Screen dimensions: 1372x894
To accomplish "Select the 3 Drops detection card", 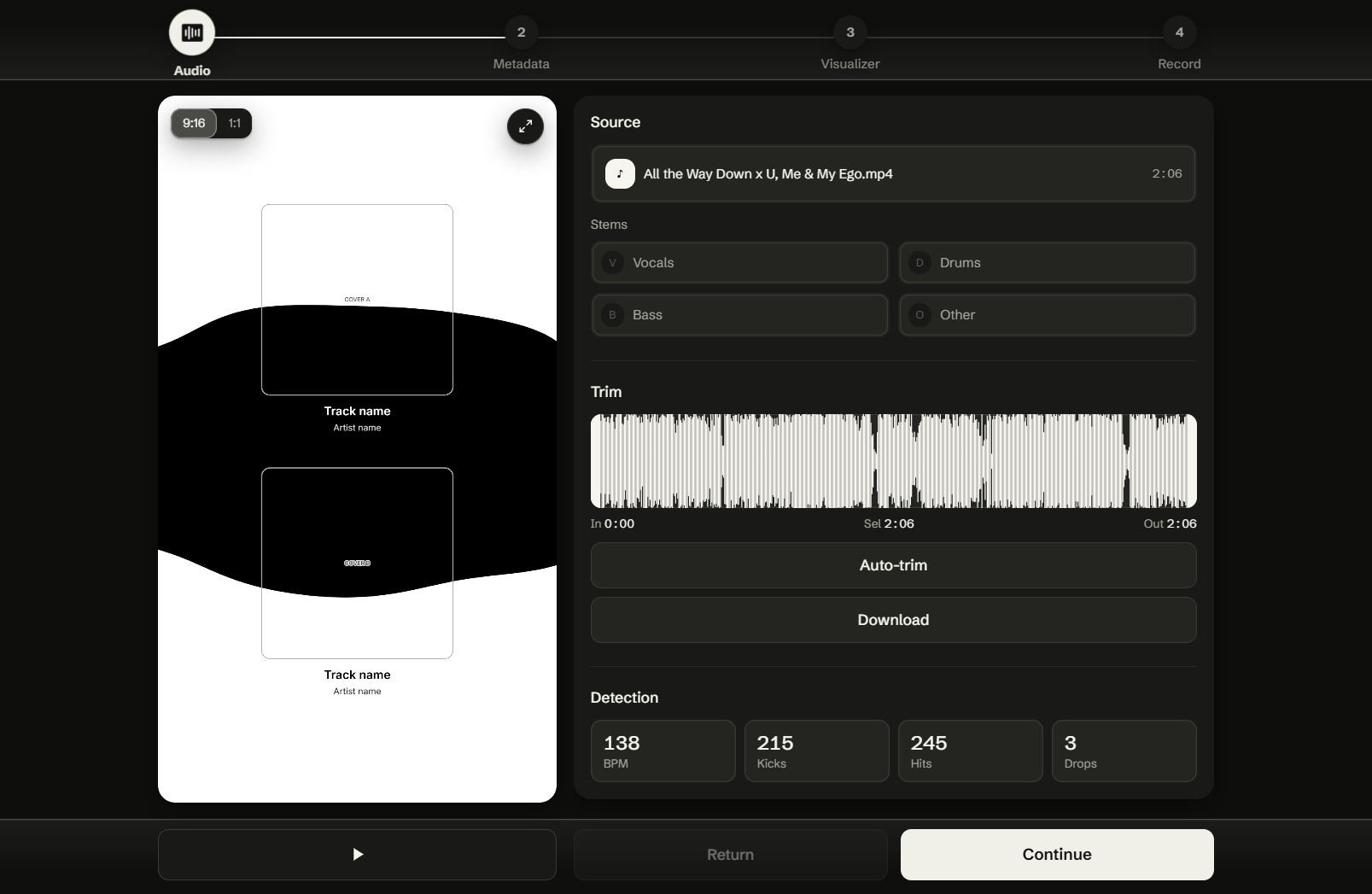I will click(x=1124, y=751).
